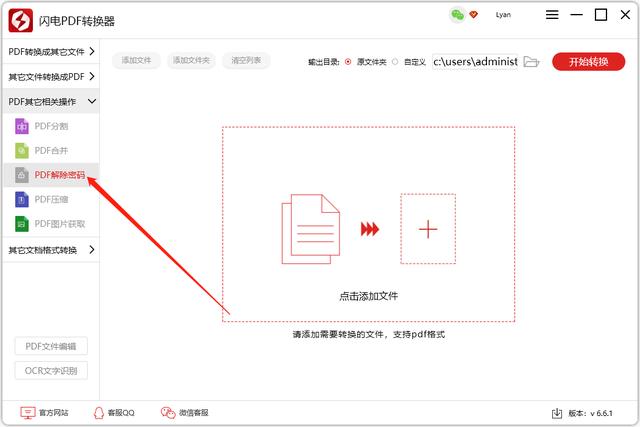Click the plus add-file box
Image resolution: width=640 pixels, height=427 pixels.
[x=428, y=229]
